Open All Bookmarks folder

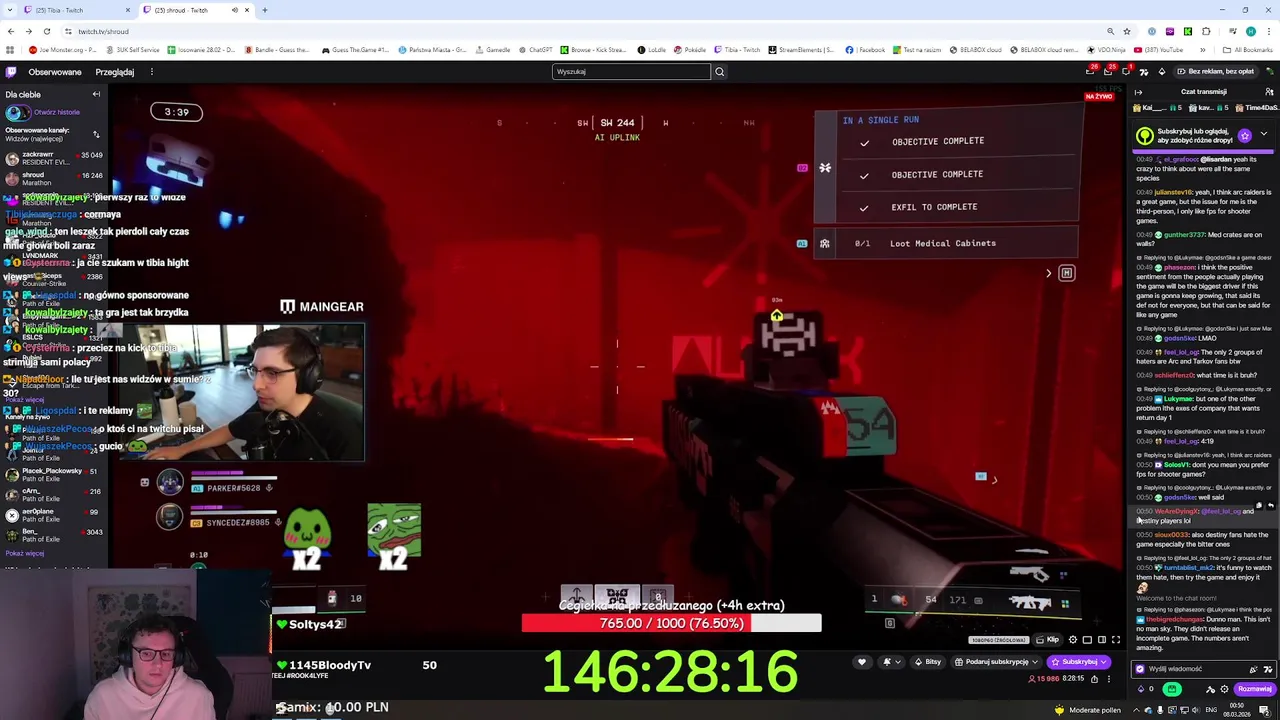coord(1250,50)
